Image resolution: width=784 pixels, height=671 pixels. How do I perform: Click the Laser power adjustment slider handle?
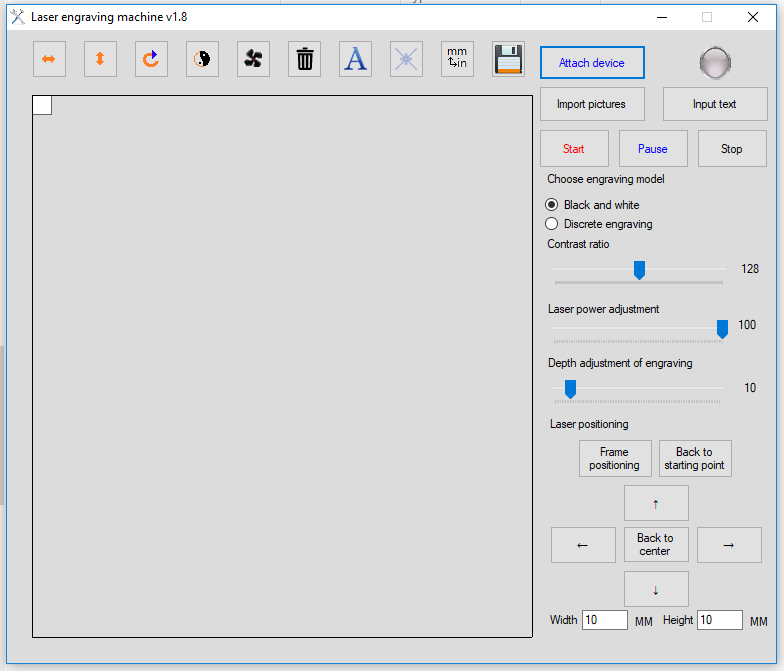722,329
